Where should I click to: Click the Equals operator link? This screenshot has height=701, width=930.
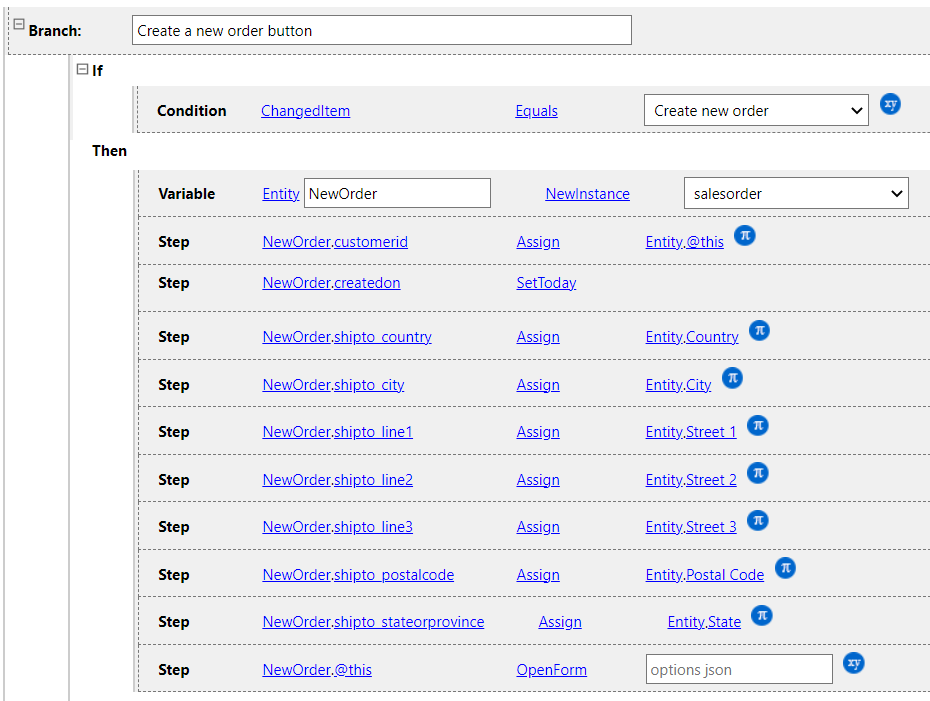tap(536, 111)
